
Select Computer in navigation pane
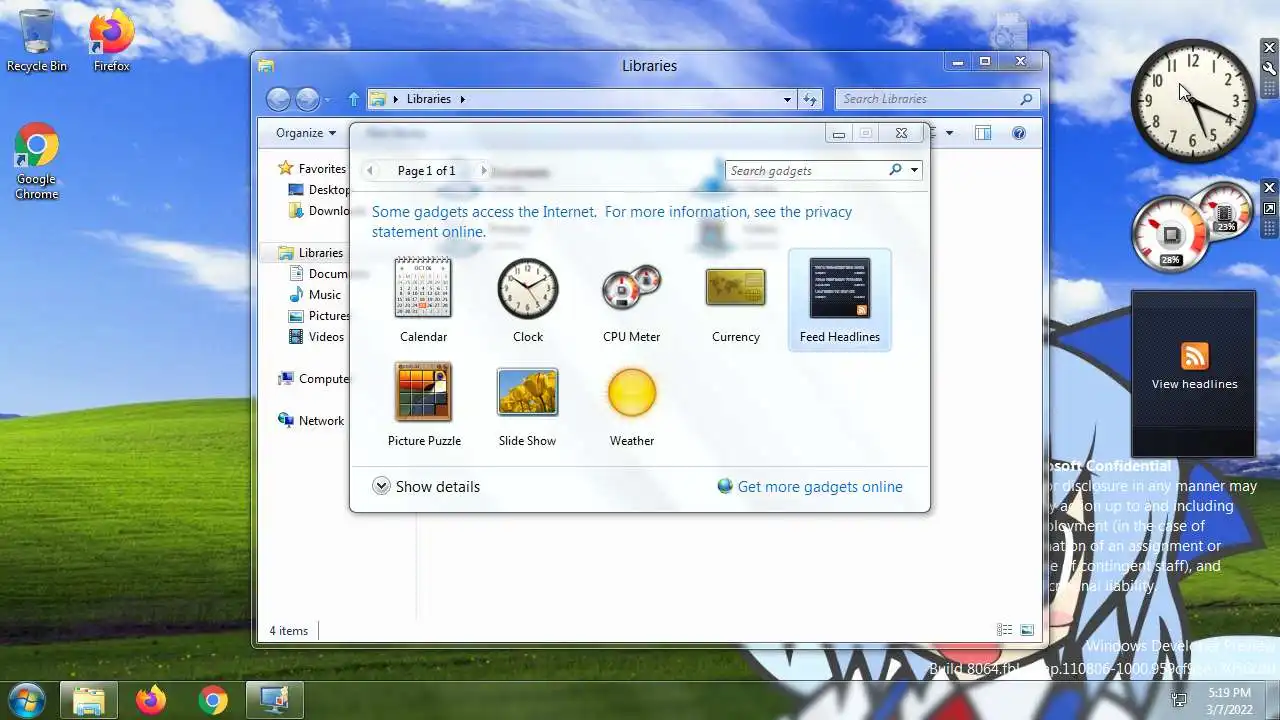pyautogui.click(x=313, y=379)
